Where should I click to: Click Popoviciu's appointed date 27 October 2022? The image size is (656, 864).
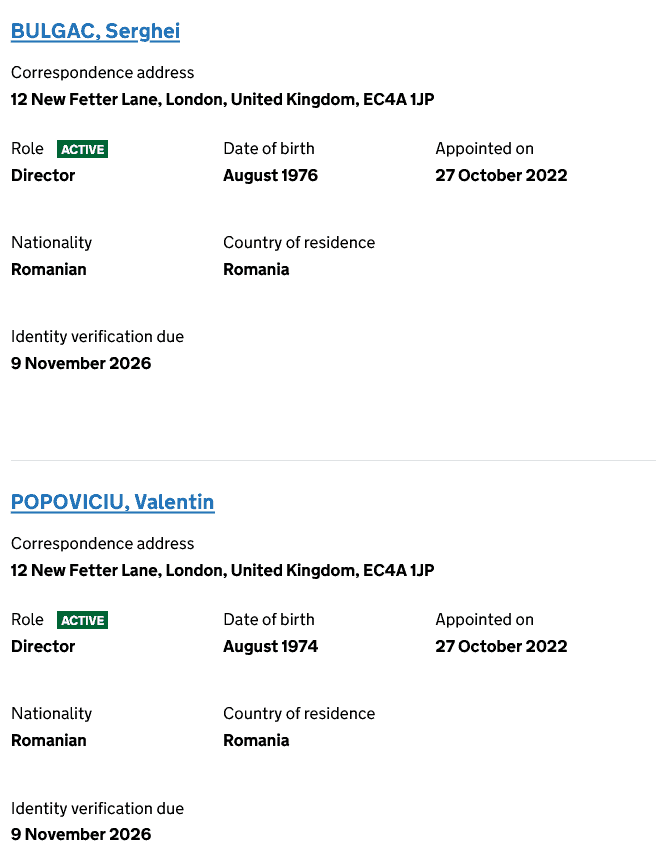501,646
